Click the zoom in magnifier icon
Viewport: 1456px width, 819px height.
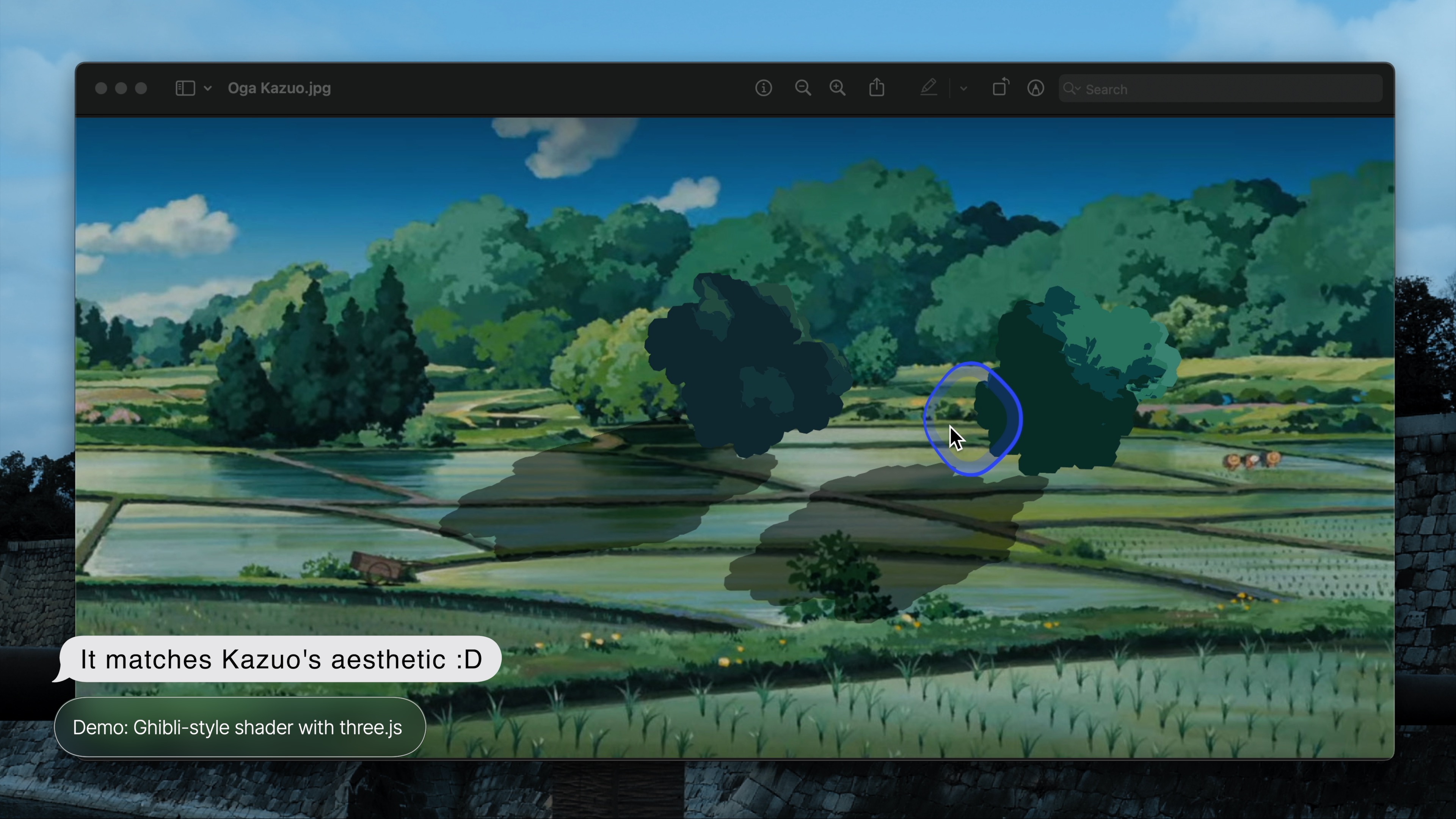click(x=837, y=88)
